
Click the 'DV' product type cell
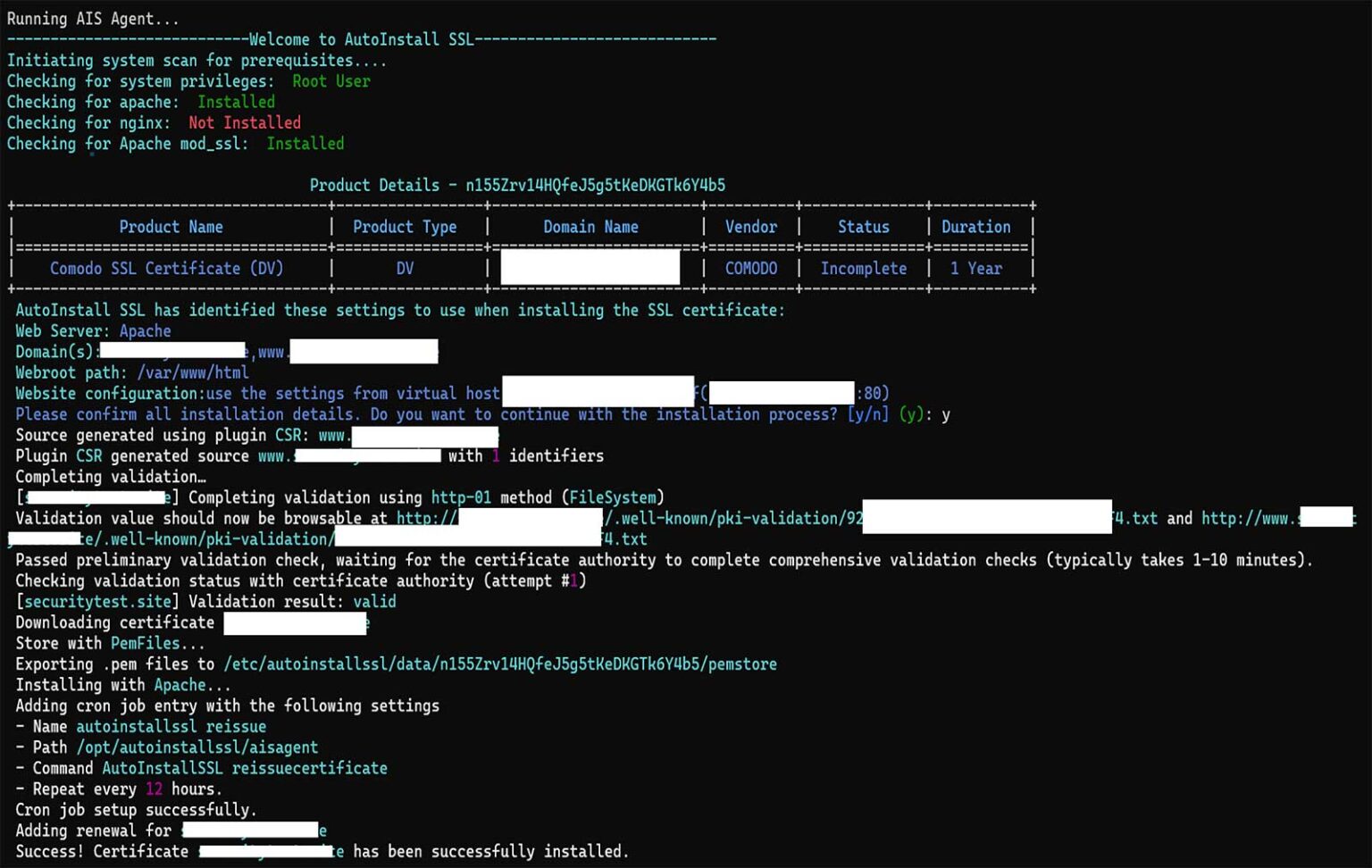click(405, 268)
